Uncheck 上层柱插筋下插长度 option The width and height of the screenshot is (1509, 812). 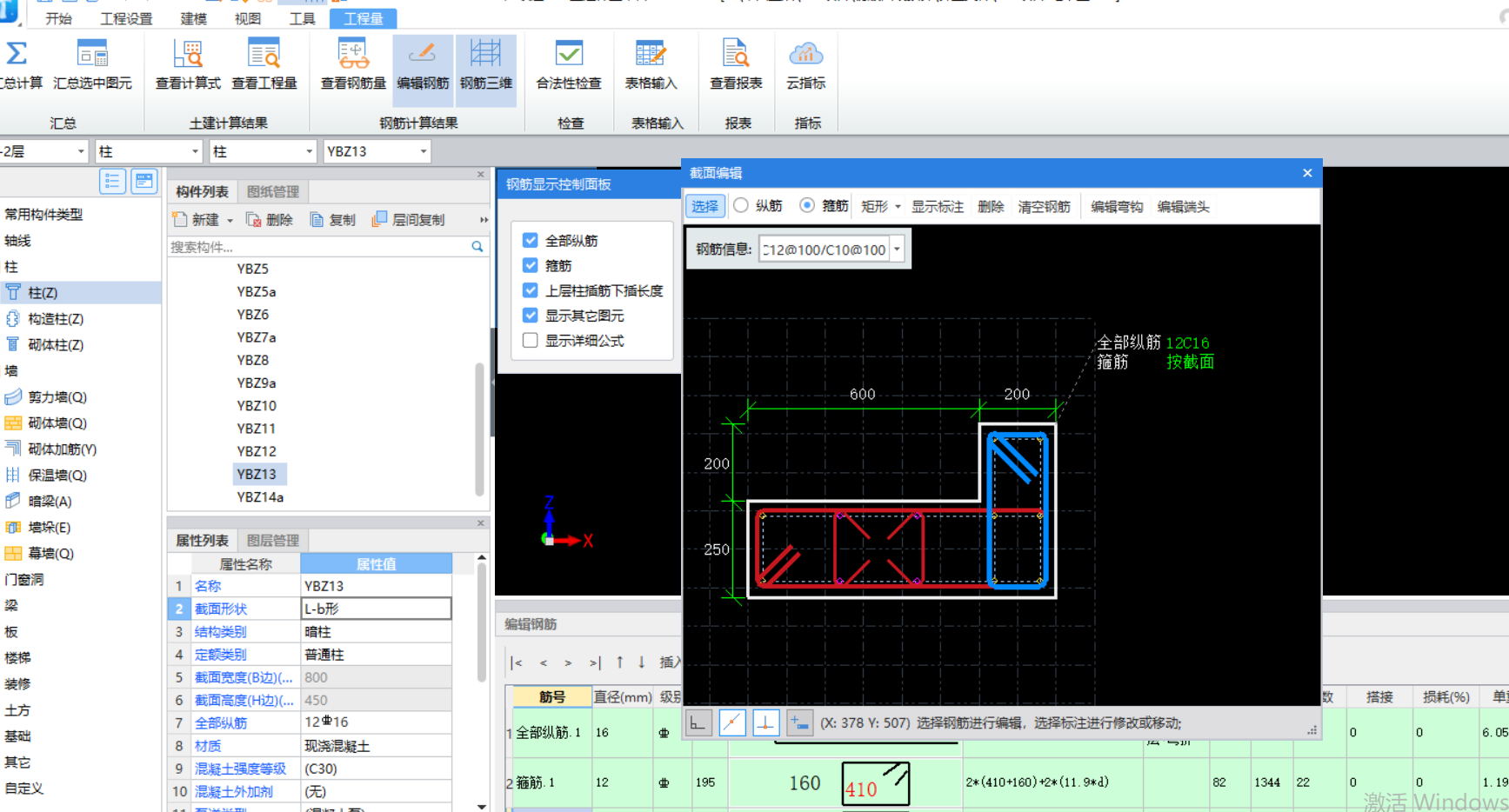click(530, 290)
